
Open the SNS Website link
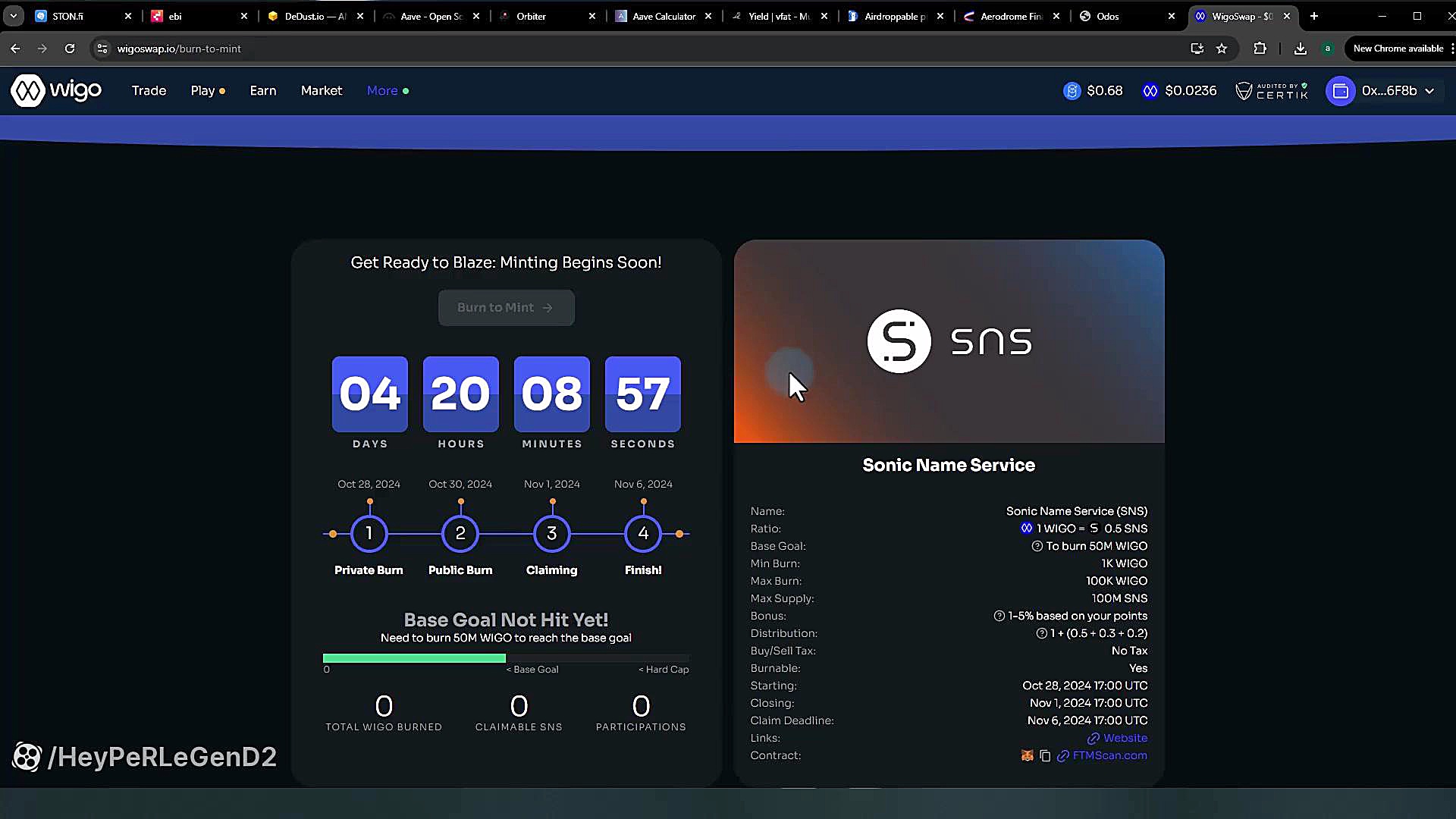1125,739
